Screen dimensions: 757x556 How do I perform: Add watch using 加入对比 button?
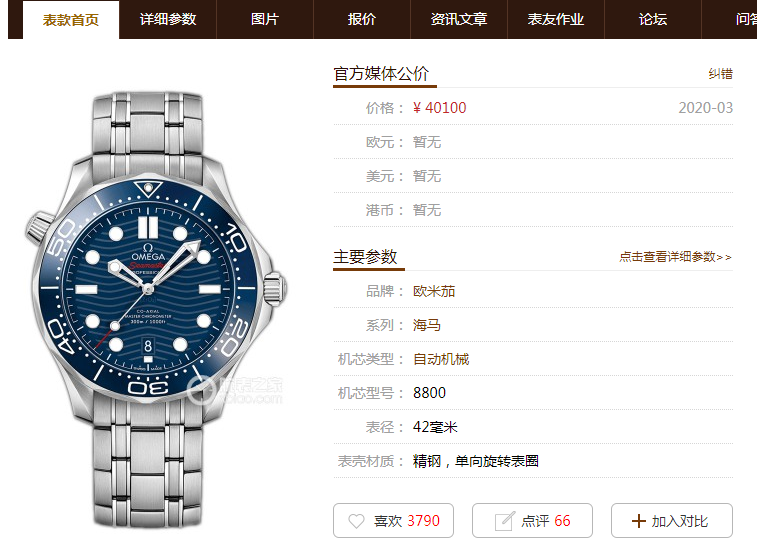(x=672, y=521)
